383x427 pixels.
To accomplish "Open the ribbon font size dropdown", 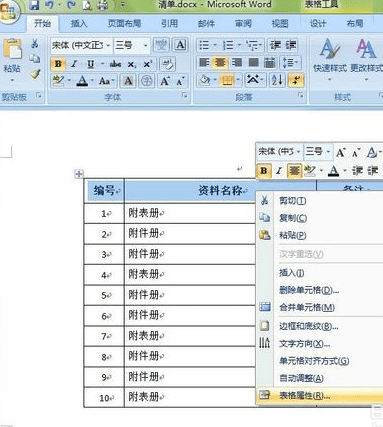I will point(145,45).
